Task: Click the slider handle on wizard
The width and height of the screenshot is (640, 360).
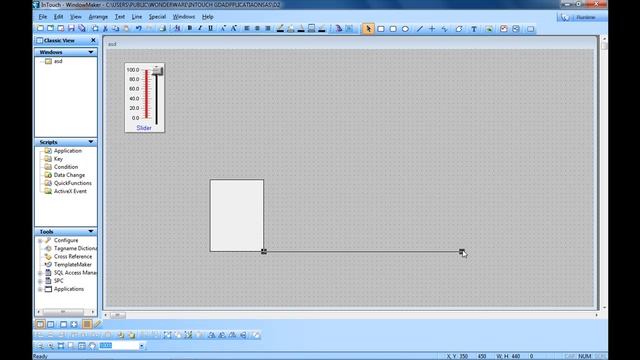Action: (x=158, y=71)
